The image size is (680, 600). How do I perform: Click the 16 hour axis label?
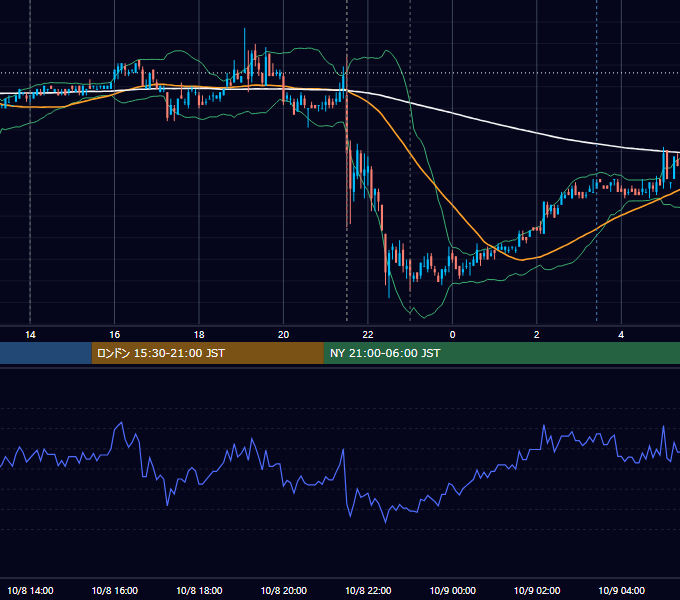pos(114,335)
